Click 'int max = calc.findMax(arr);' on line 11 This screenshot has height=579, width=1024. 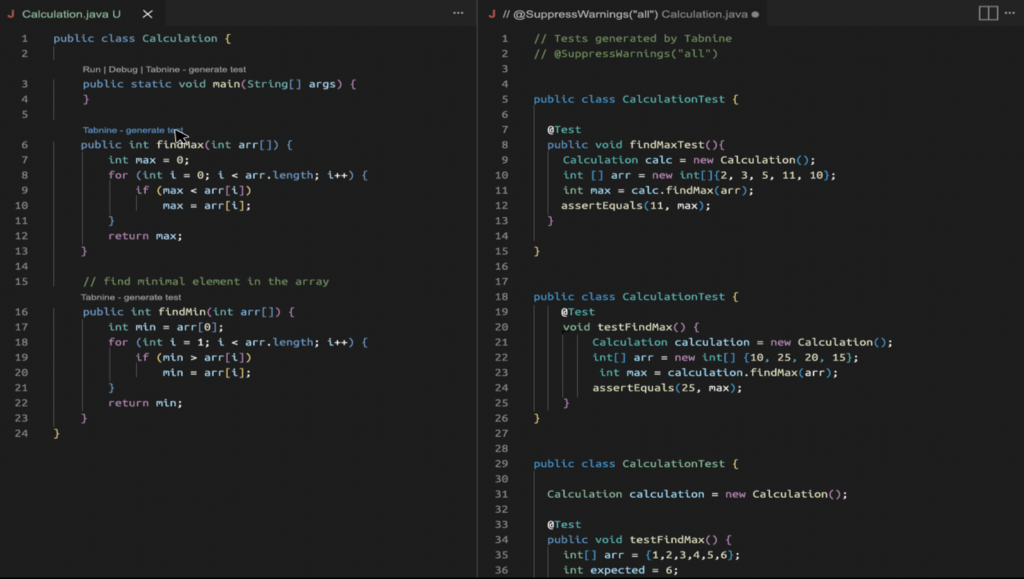coord(658,191)
